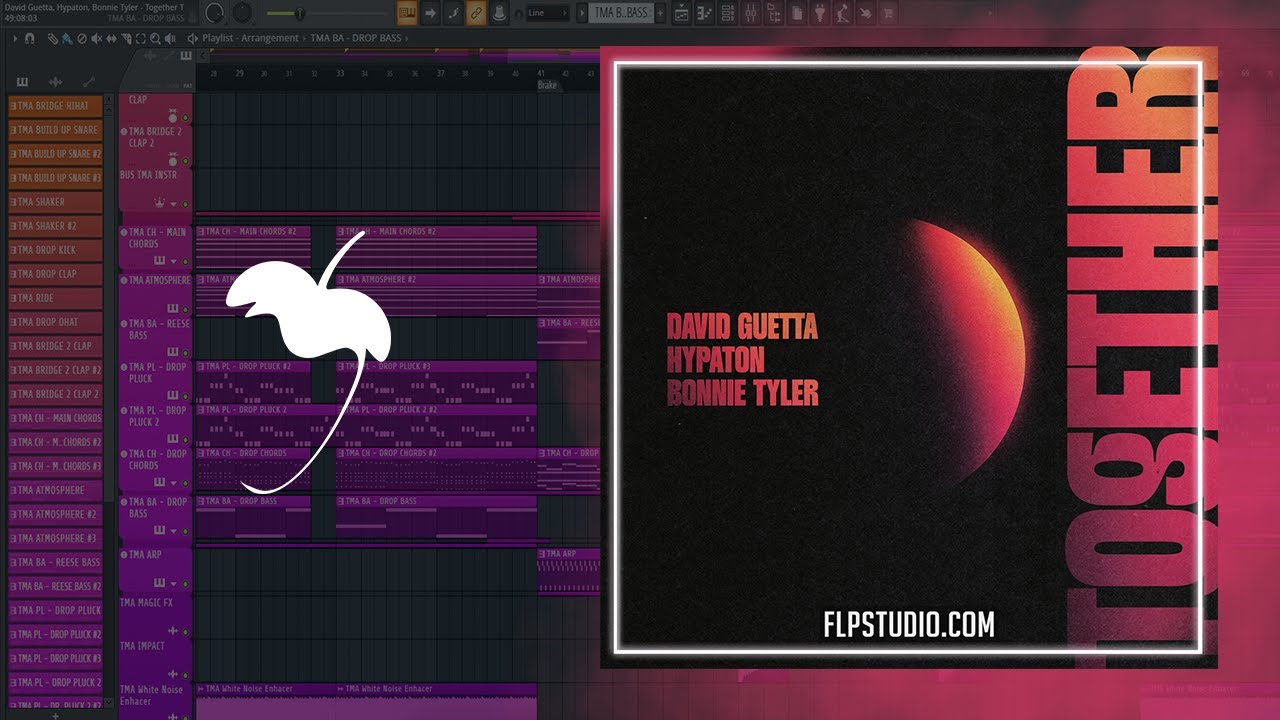Choose the Select marquee tool
Viewport: 1280px width, 720px height.
(140, 38)
